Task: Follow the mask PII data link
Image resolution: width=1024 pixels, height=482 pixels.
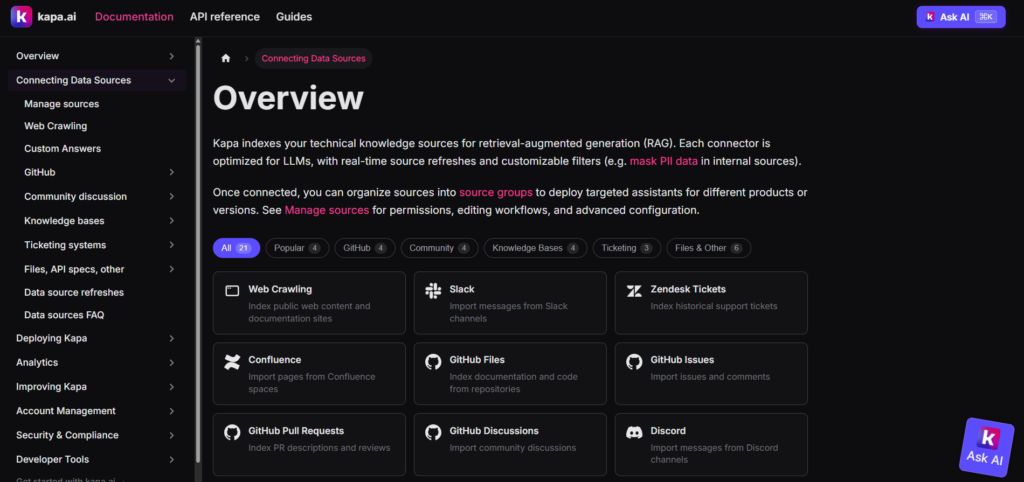Action: 664,161
